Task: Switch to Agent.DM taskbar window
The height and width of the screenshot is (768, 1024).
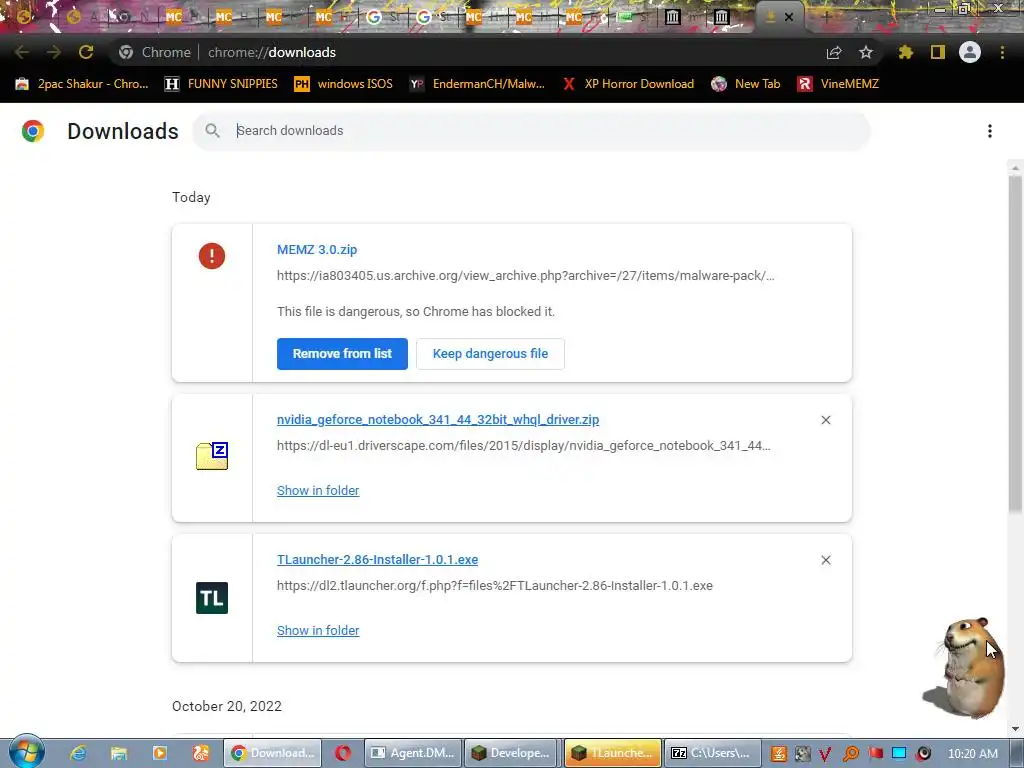Action: click(x=413, y=753)
